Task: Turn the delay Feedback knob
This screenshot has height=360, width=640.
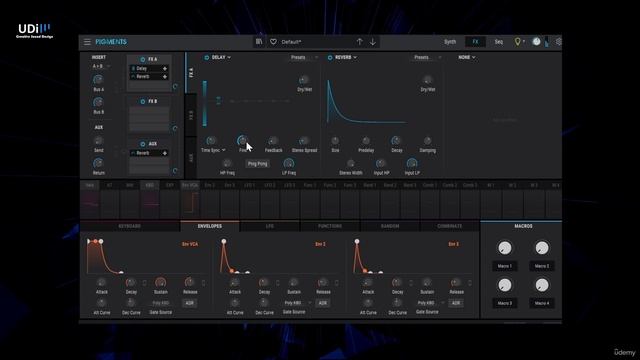Action: pyautogui.click(x=273, y=141)
